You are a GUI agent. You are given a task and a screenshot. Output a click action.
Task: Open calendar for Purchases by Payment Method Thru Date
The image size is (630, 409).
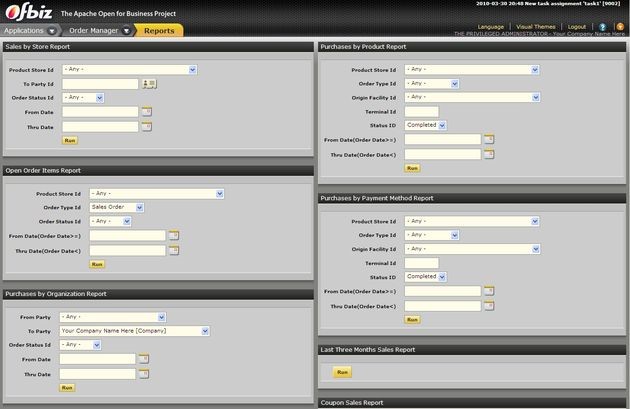pos(489,306)
